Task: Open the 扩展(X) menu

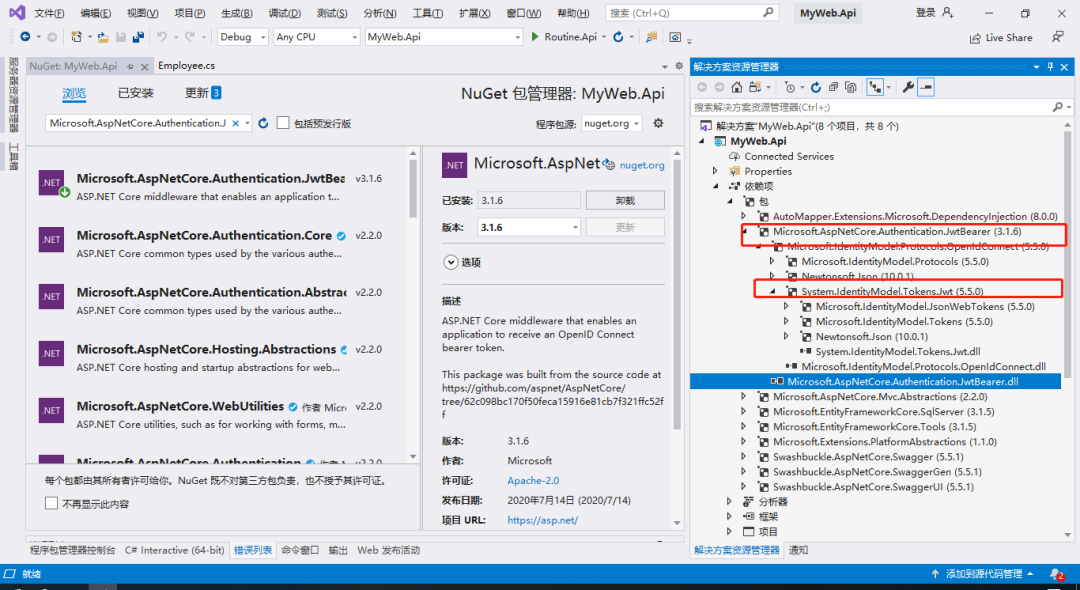Action: click(x=475, y=13)
